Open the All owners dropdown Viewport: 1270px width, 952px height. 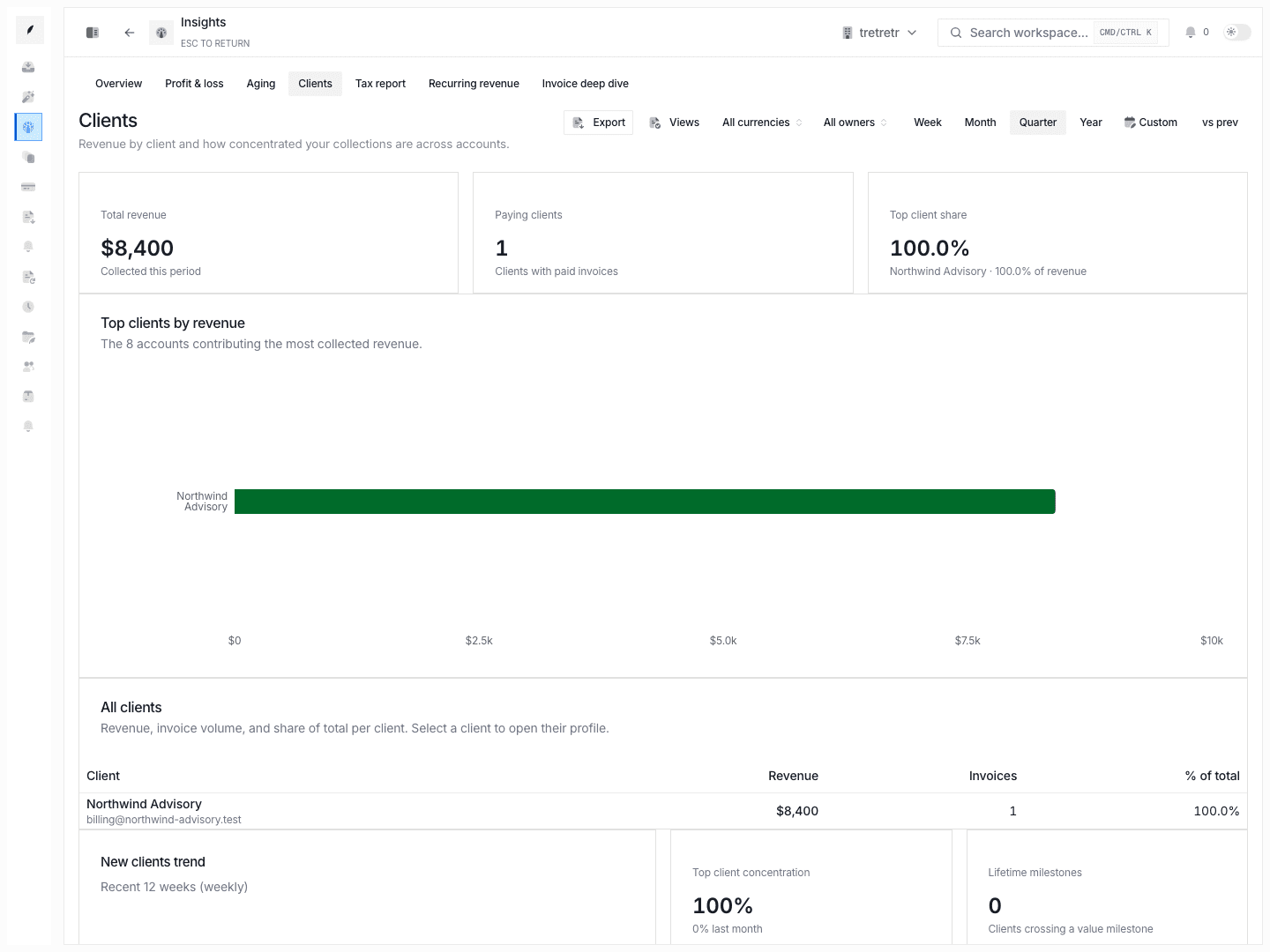[x=855, y=123]
